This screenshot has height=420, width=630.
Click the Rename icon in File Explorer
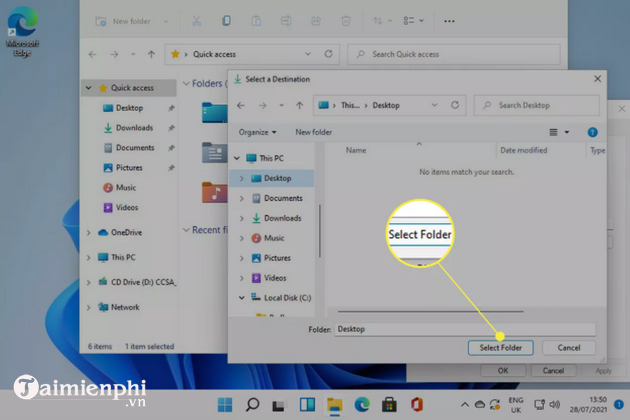[x=286, y=21]
